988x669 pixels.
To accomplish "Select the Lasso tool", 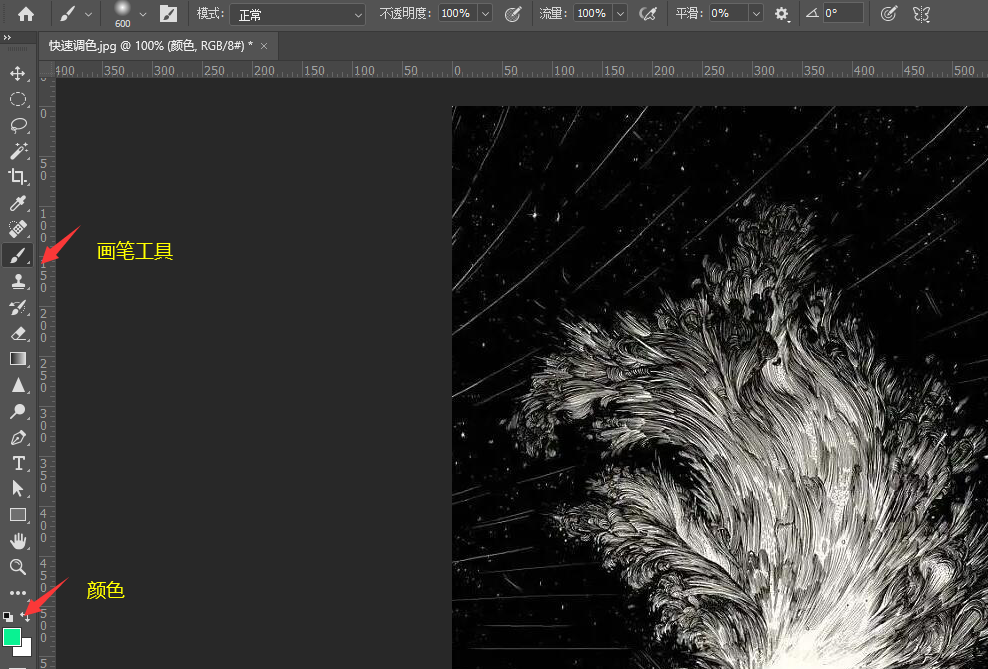I will 18,125.
